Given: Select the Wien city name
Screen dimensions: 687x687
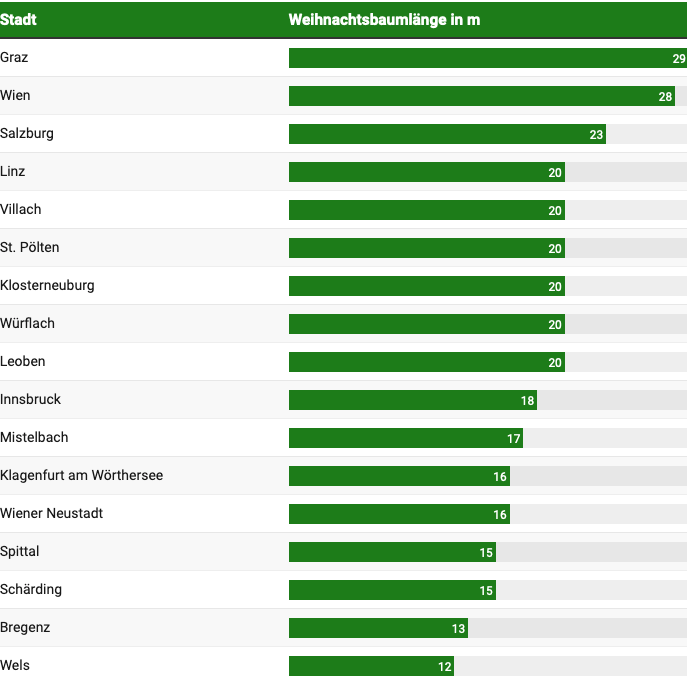Looking at the screenshot, I should pyautogui.click(x=16, y=96).
